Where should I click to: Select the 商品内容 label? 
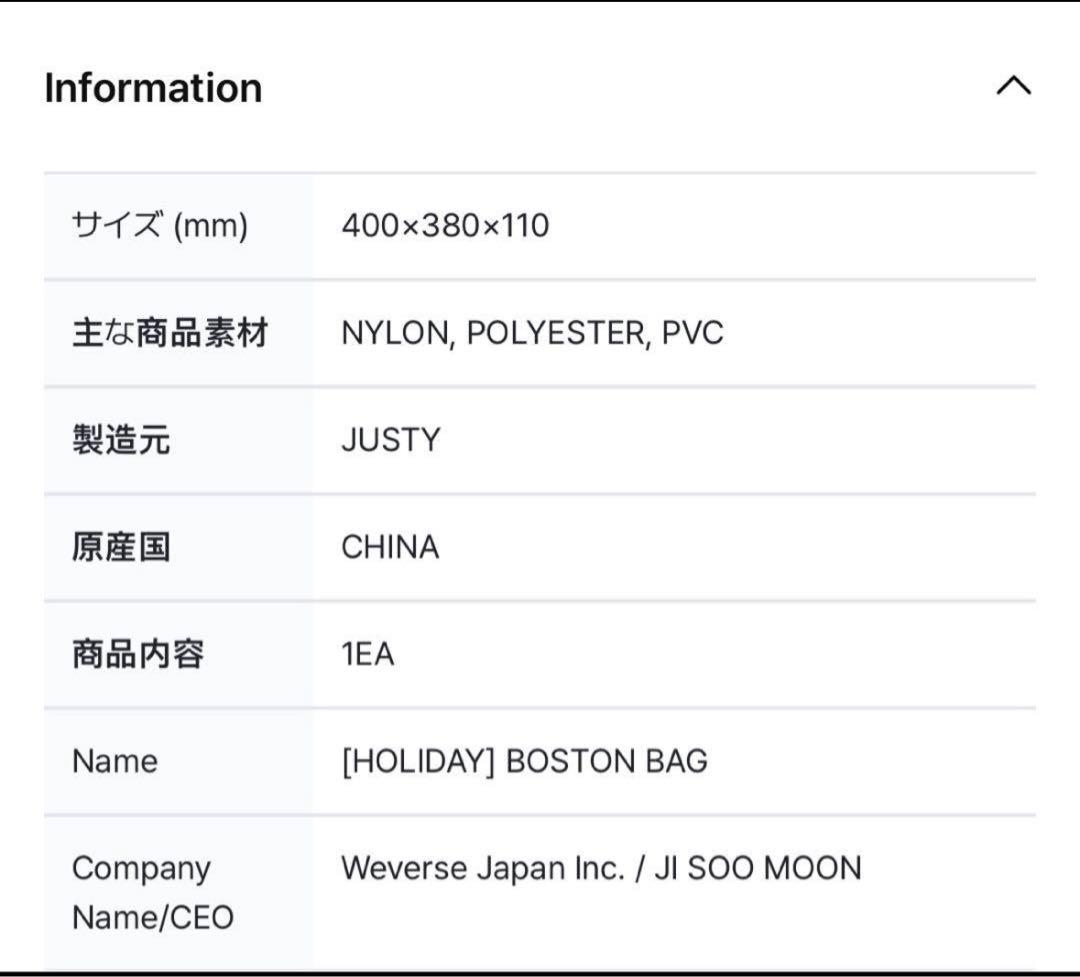[x=138, y=654]
